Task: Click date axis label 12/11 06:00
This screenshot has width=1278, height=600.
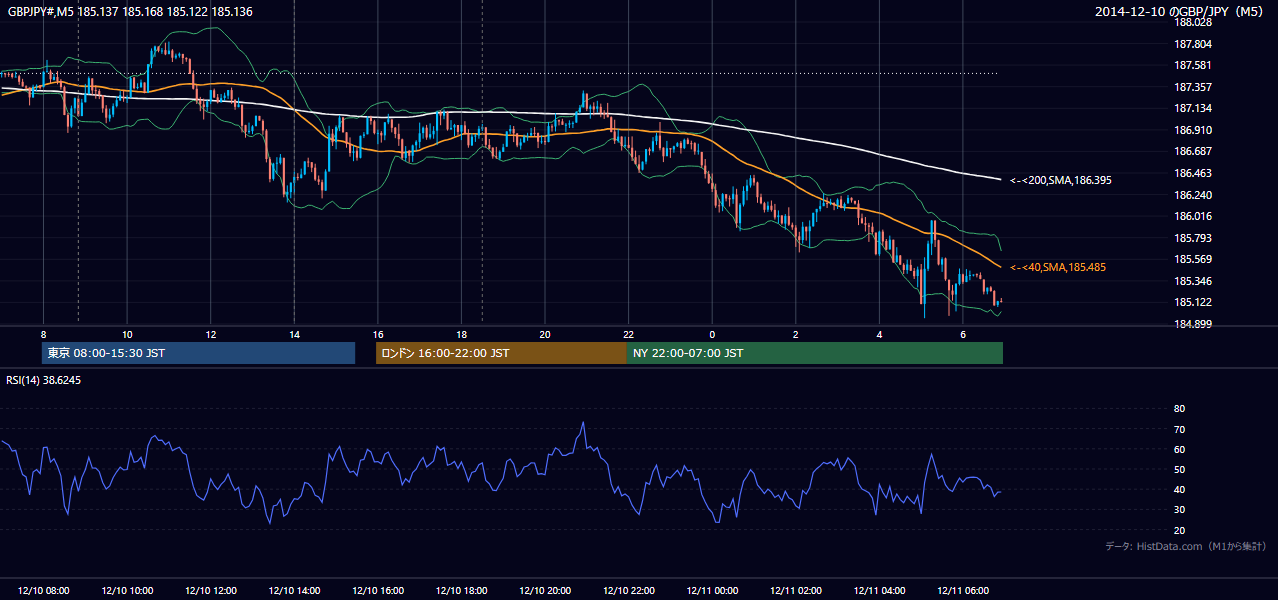Action: (x=962, y=591)
